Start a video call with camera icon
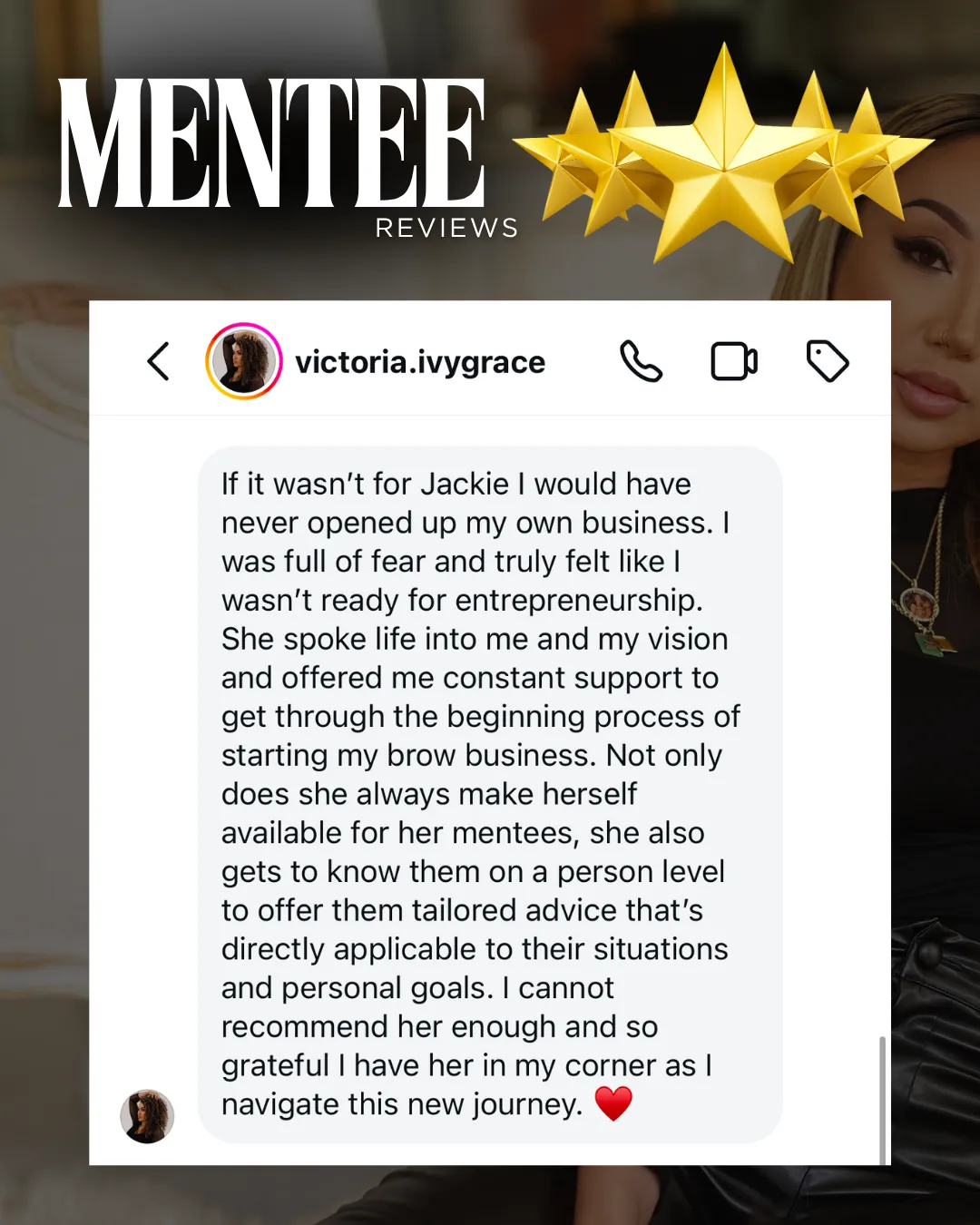The width and height of the screenshot is (980, 1225). [734, 361]
